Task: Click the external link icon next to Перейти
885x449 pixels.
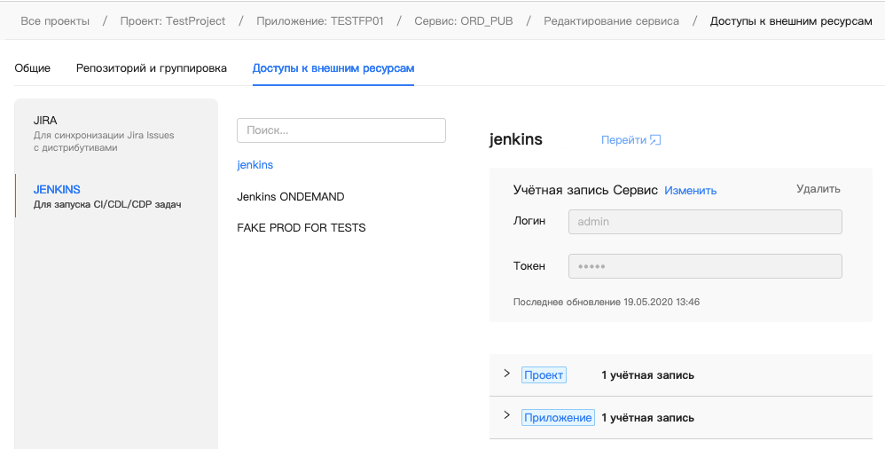Action: 656,141
